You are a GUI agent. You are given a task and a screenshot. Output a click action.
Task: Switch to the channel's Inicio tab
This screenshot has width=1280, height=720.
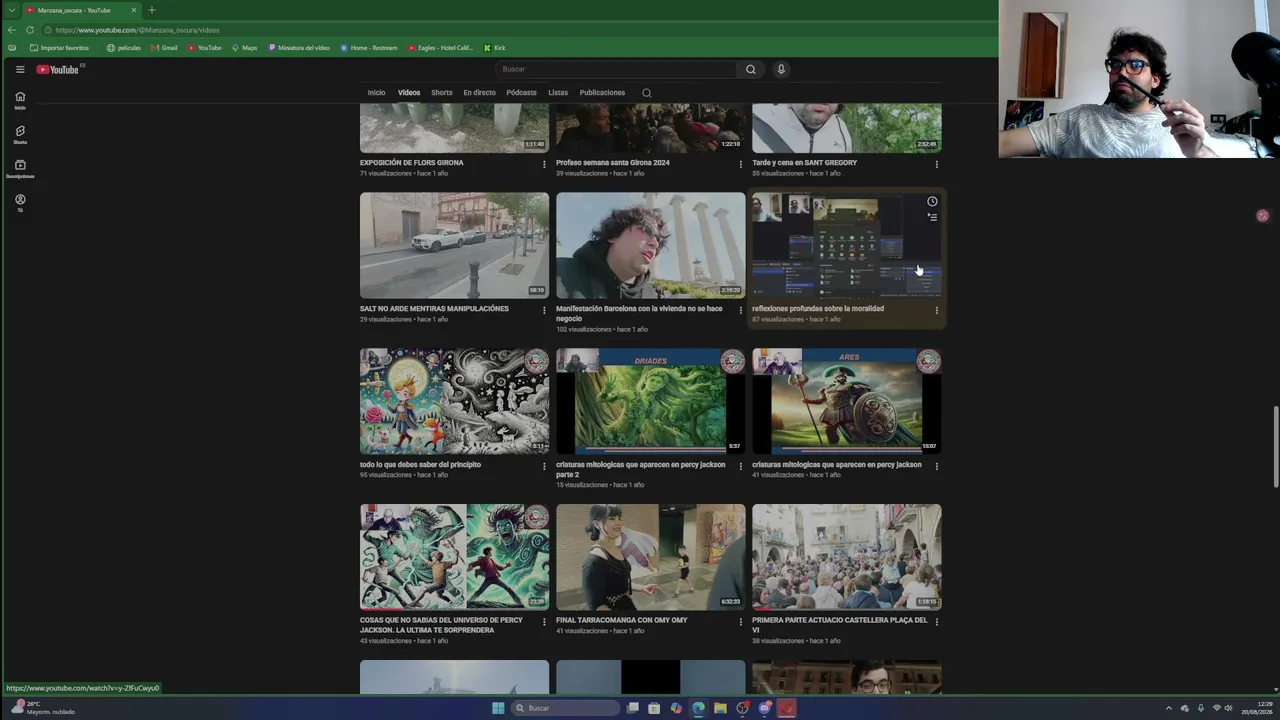[376, 93]
